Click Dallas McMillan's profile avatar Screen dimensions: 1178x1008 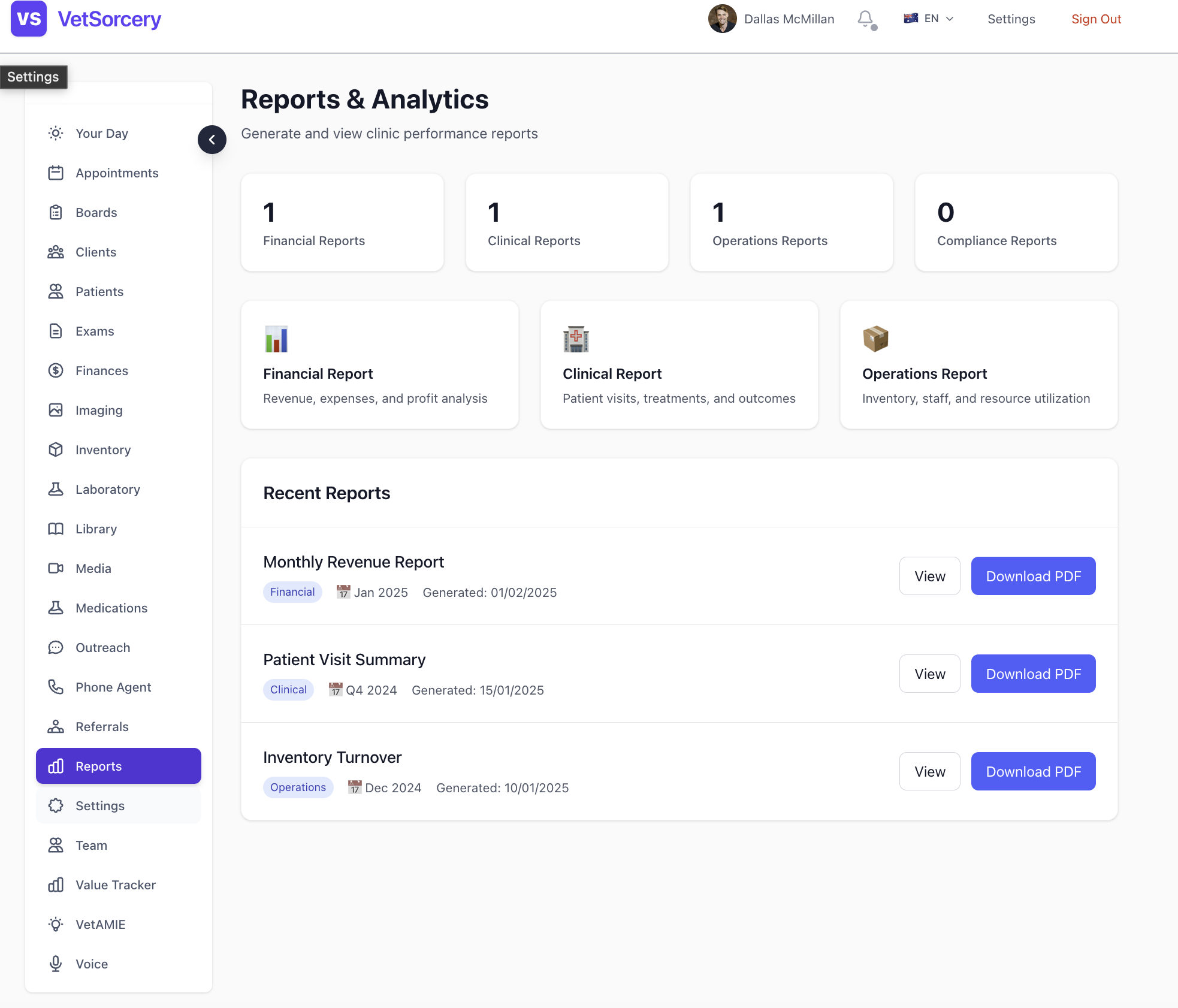tap(722, 19)
